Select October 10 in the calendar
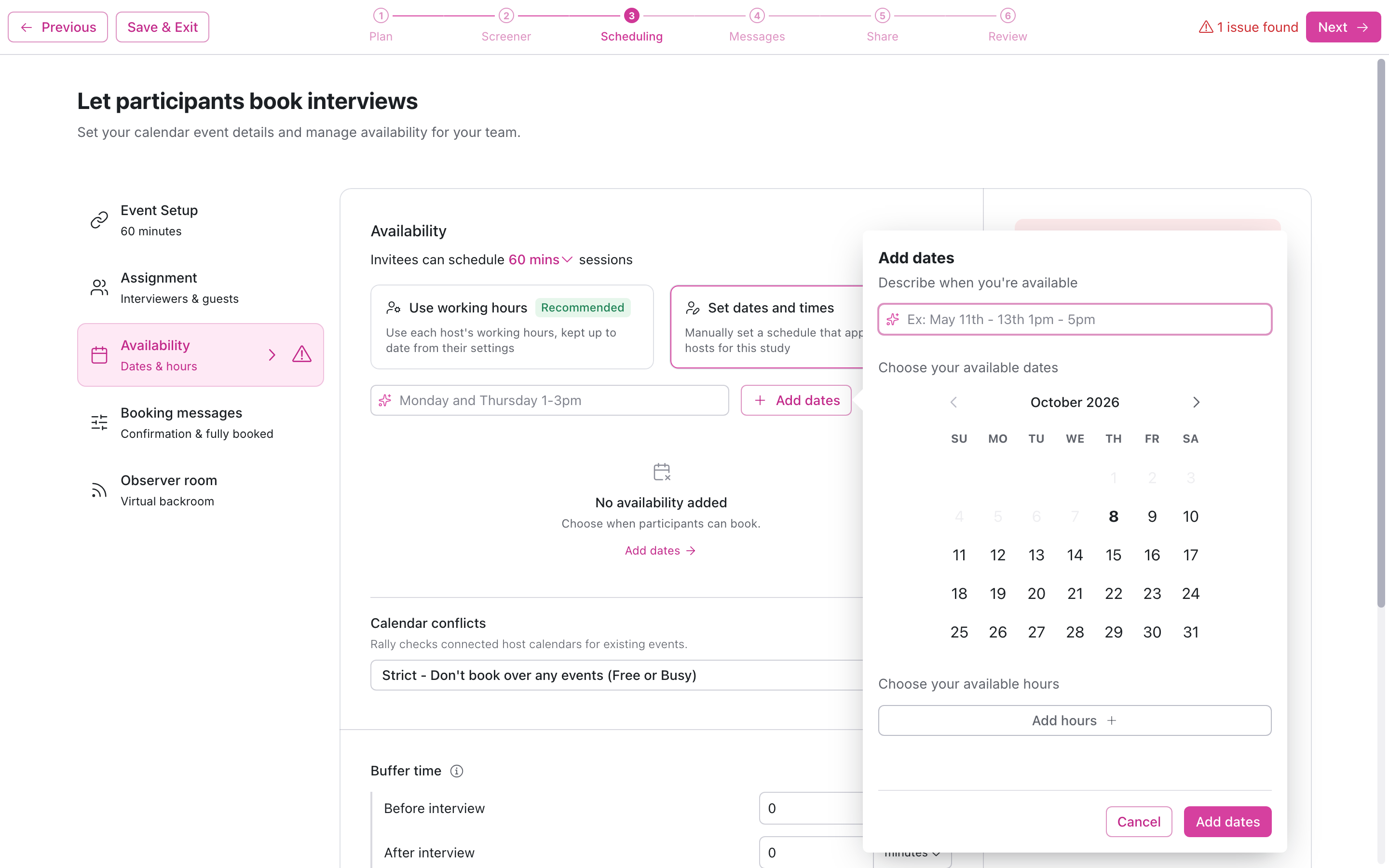Image resolution: width=1389 pixels, height=868 pixels. click(x=1190, y=516)
